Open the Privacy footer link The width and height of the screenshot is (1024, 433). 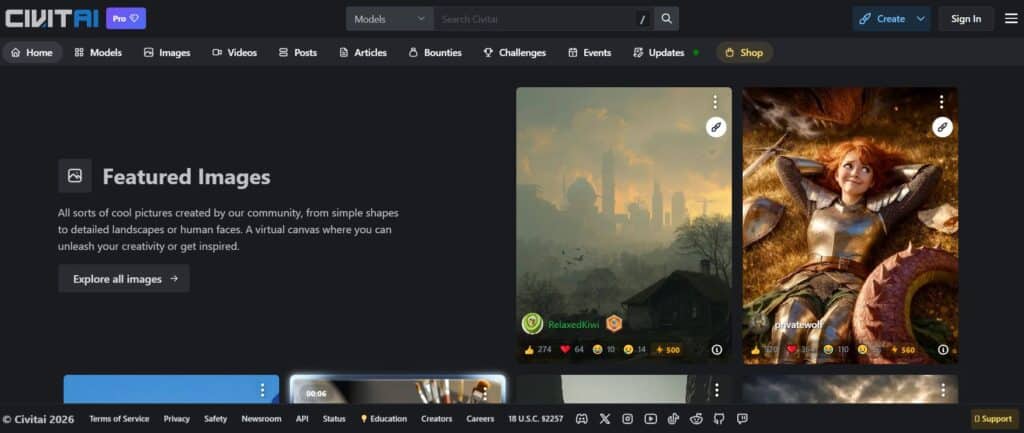click(x=176, y=419)
